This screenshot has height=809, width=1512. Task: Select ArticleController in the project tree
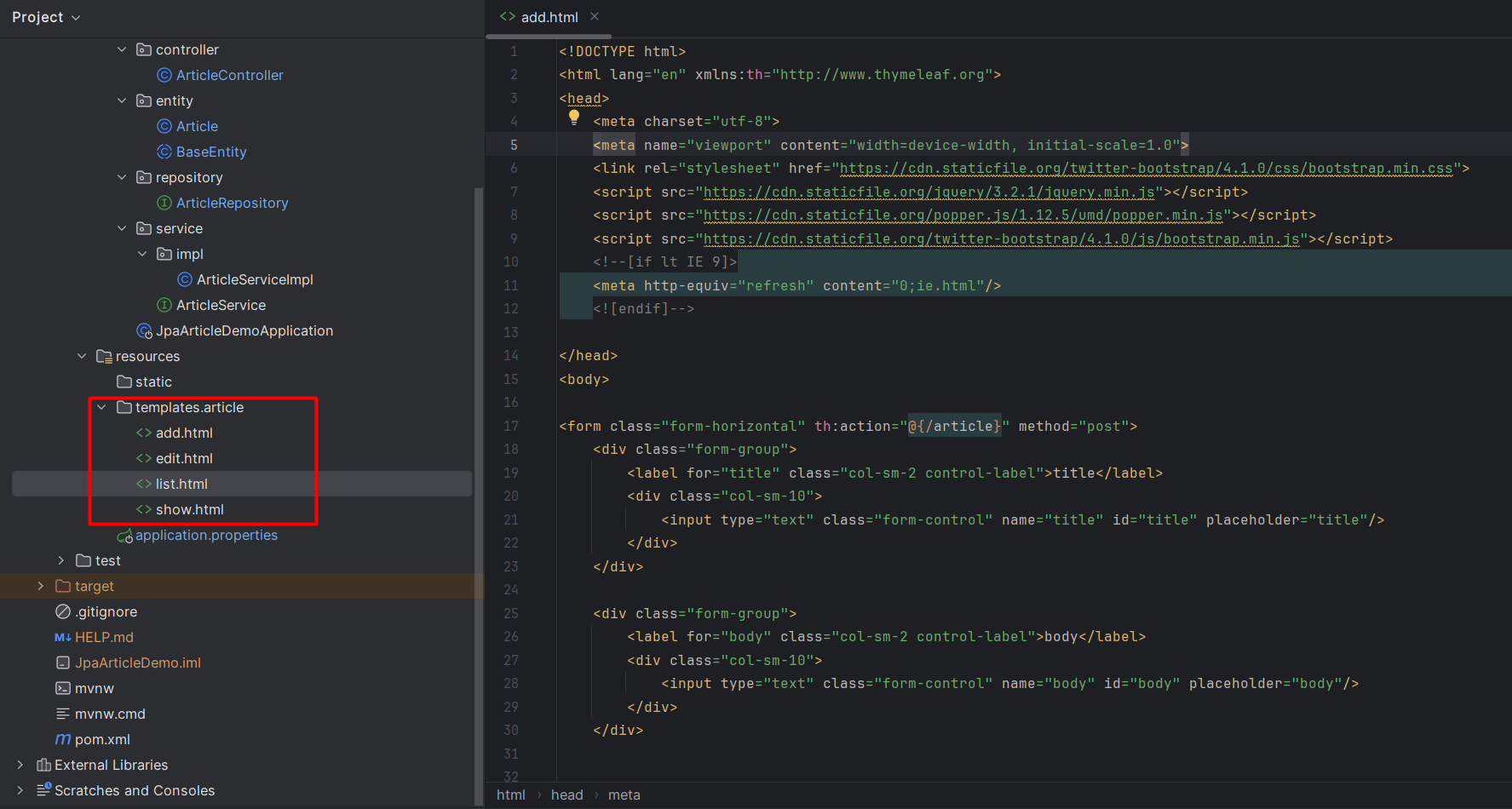tap(230, 75)
